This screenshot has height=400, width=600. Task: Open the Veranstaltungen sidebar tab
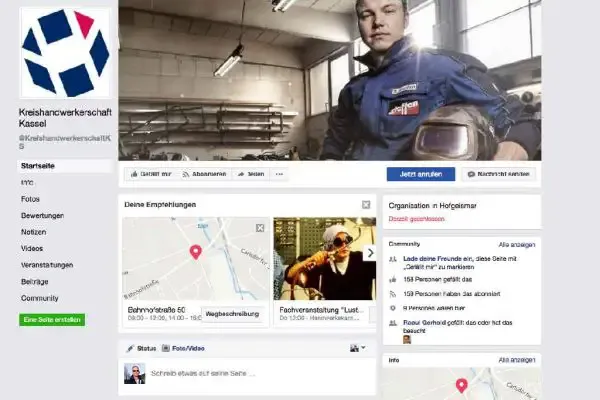[x=47, y=265]
